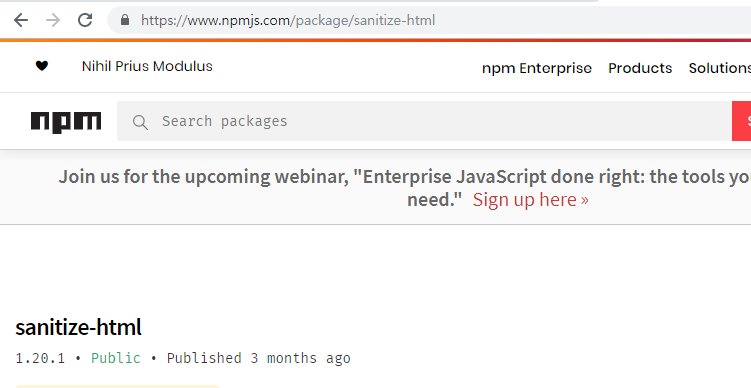The width and height of the screenshot is (751, 388).
Task: Click the browser forward arrow
Action: [53, 20]
